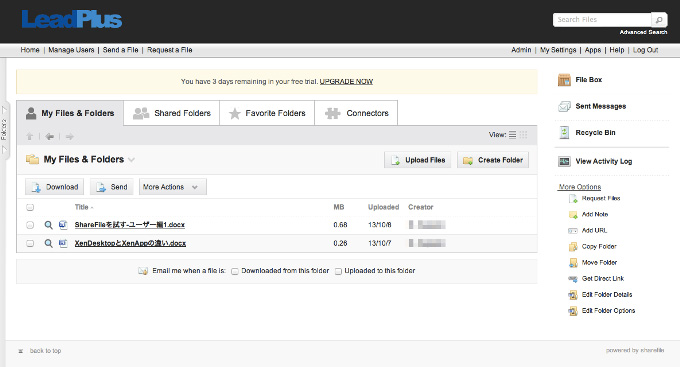Image resolution: width=680 pixels, height=367 pixels.
Task: Open the Sent Messages envelope icon
Action: [x=564, y=106]
